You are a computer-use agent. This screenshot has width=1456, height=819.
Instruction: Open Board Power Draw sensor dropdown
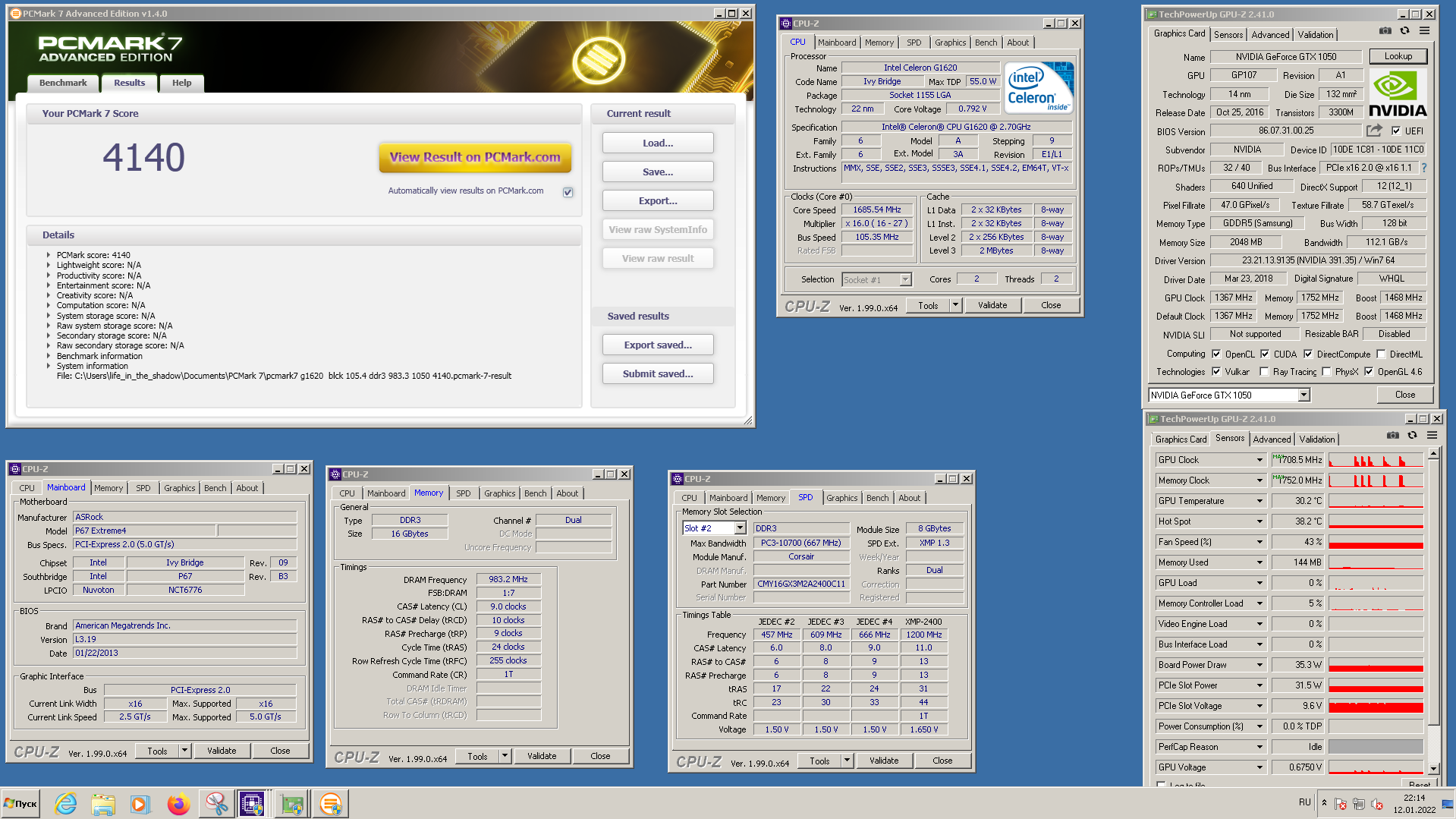point(1260,665)
